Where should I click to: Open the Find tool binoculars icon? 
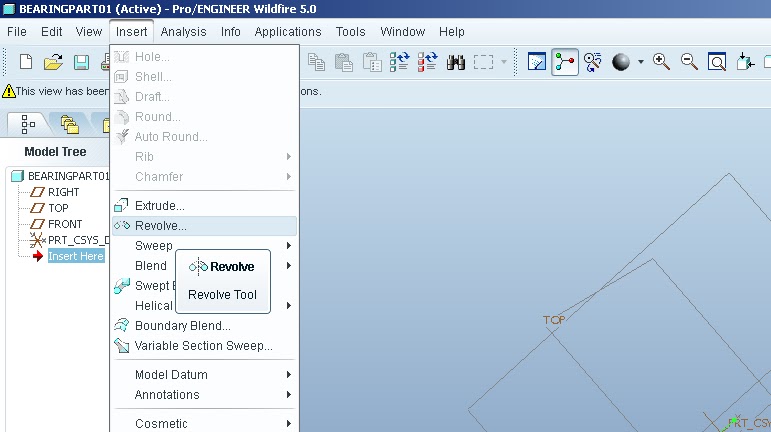coord(456,62)
